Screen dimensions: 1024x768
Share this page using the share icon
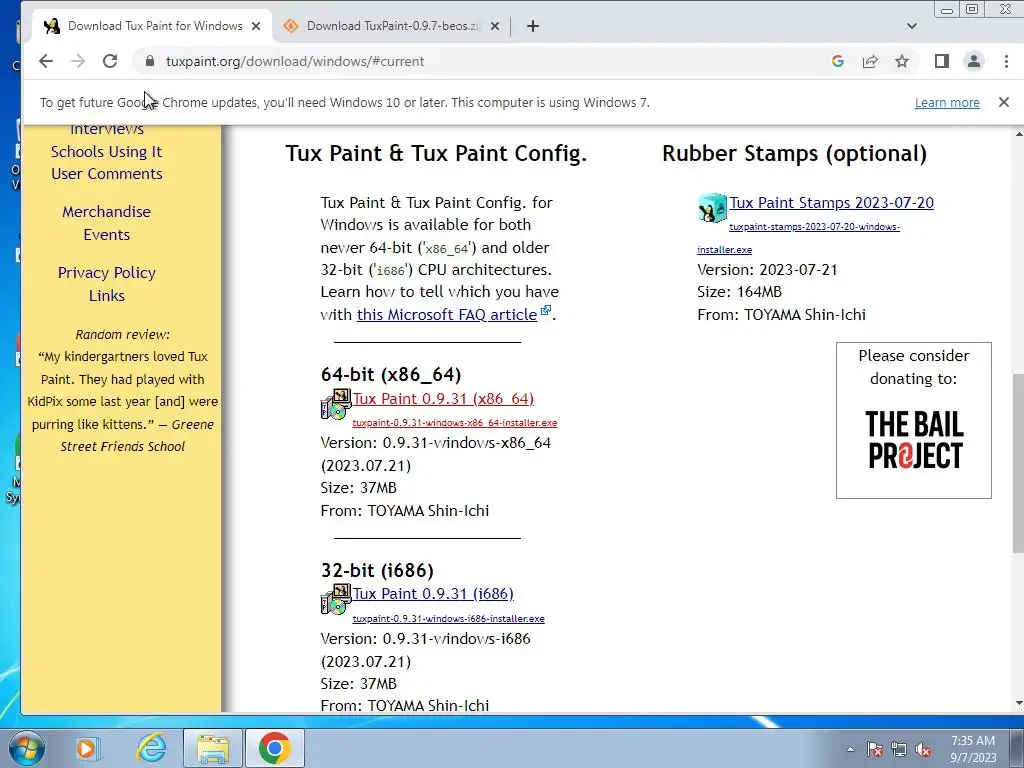coord(870,61)
